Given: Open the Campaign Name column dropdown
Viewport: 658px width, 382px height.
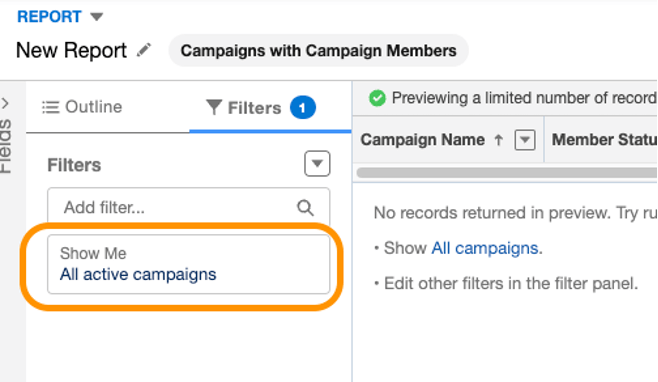Looking at the screenshot, I should click(525, 140).
